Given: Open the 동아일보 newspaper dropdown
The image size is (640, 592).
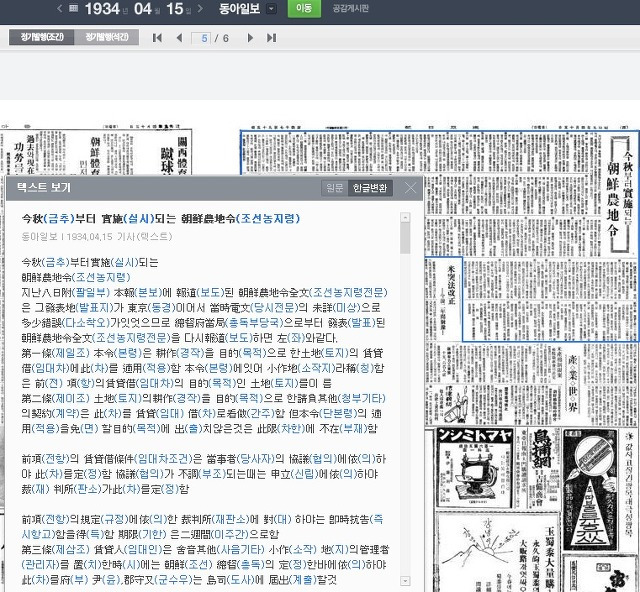Looking at the screenshot, I should click(x=271, y=9).
